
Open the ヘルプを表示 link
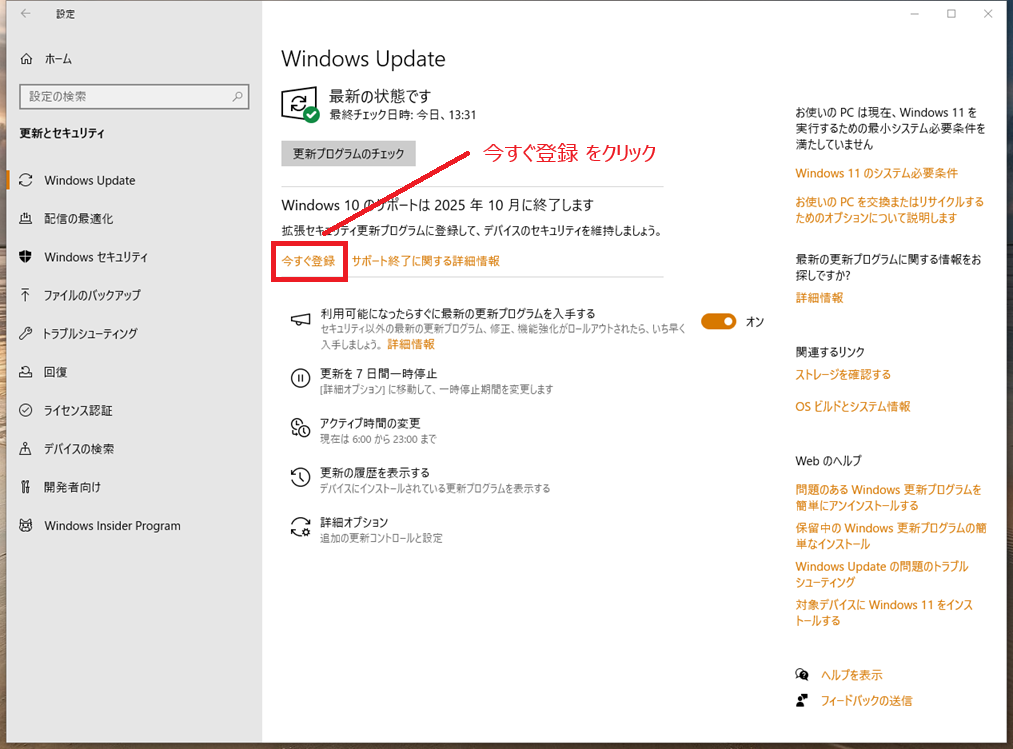(x=851, y=675)
